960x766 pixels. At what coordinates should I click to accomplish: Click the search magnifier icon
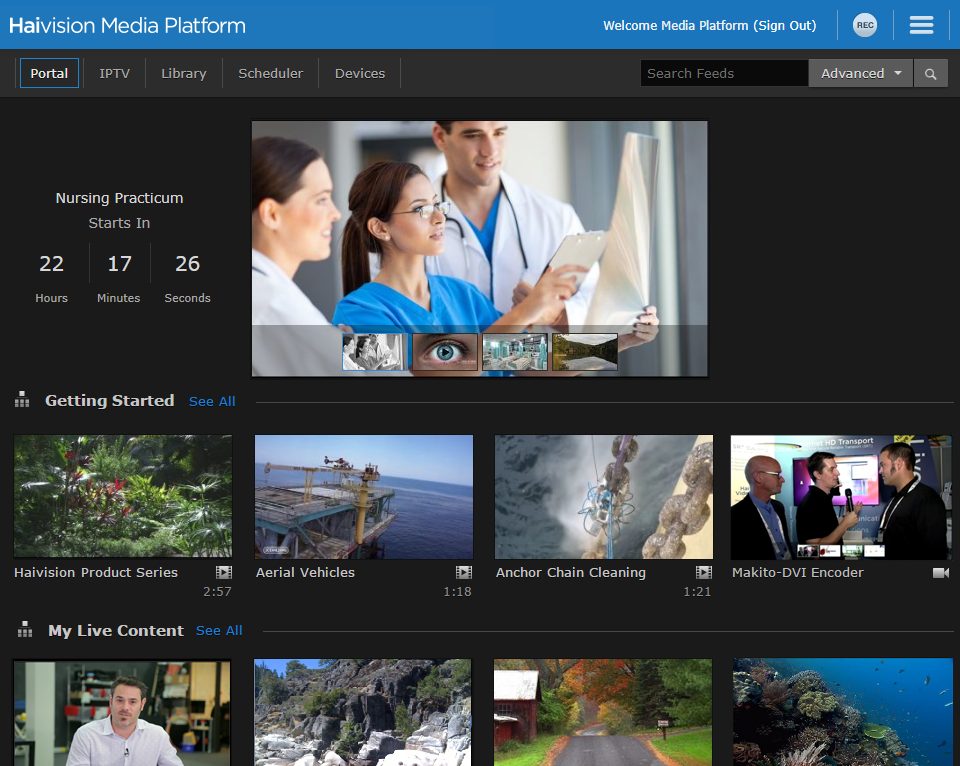pos(930,73)
